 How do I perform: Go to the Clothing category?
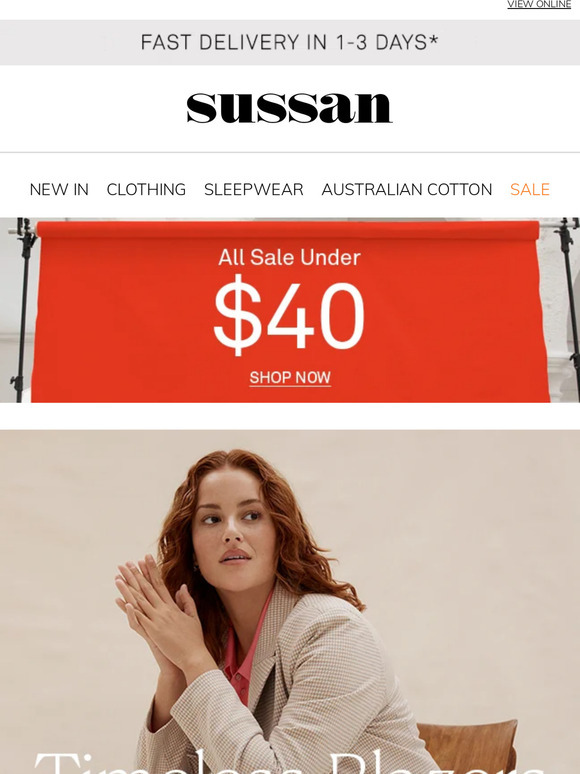tap(146, 190)
